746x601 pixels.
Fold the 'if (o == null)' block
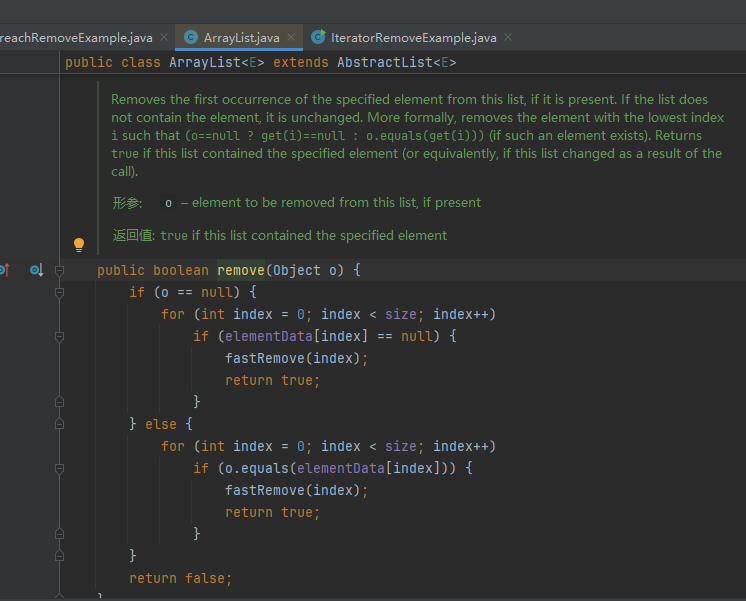(59, 292)
